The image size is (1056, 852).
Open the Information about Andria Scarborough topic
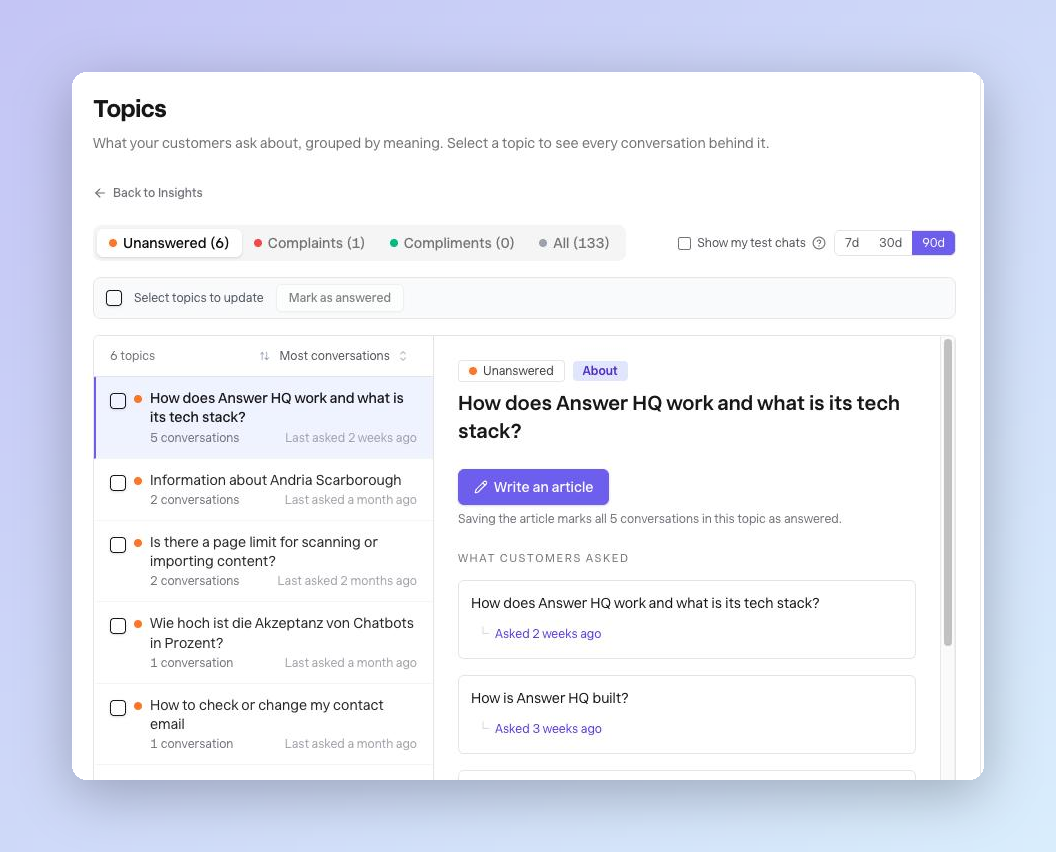coord(264,490)
